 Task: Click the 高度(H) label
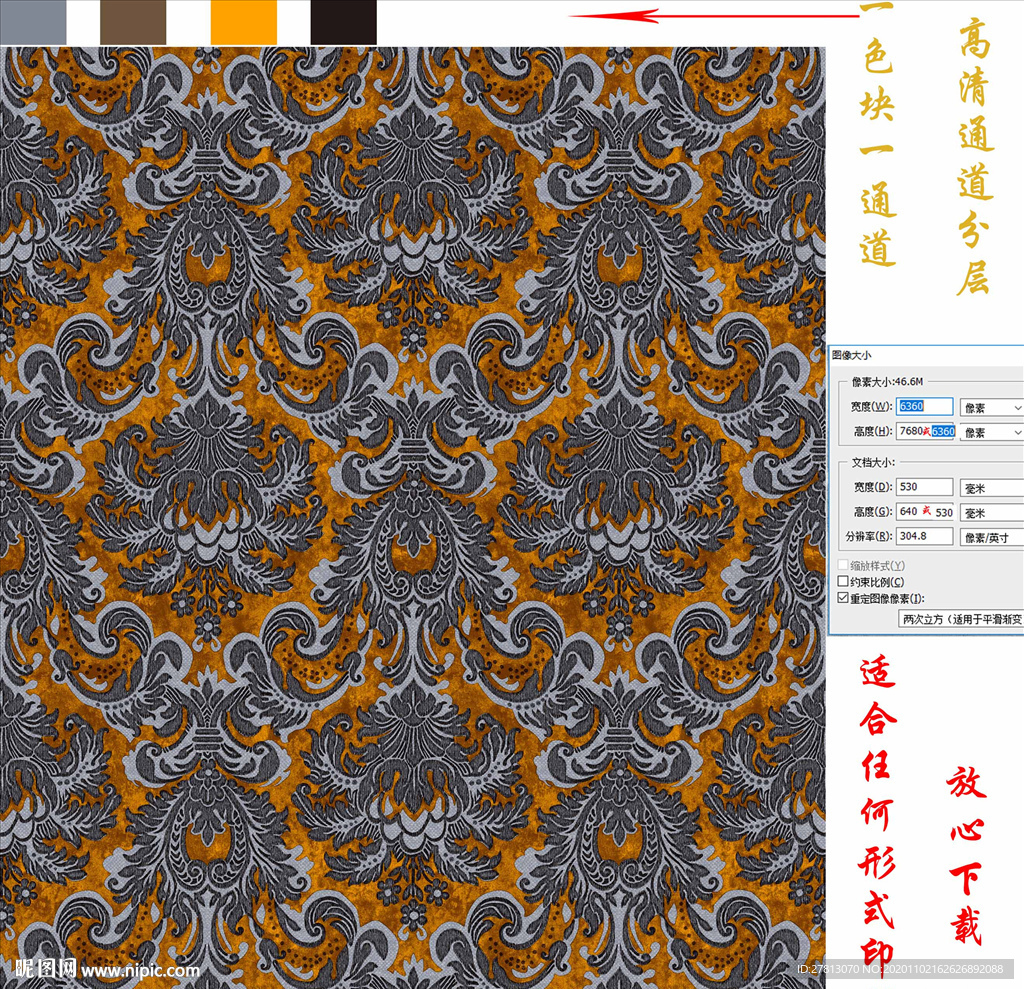(872, 431)
